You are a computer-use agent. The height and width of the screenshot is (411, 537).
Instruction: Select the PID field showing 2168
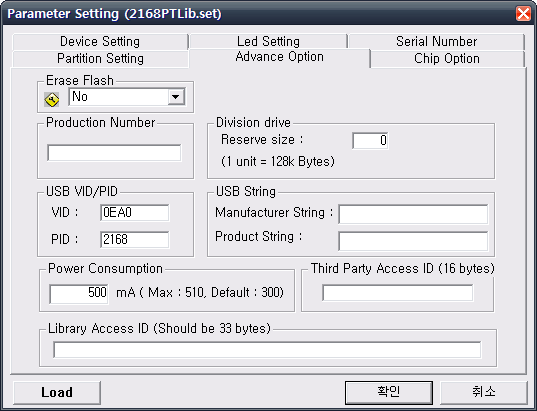(135, 239)
